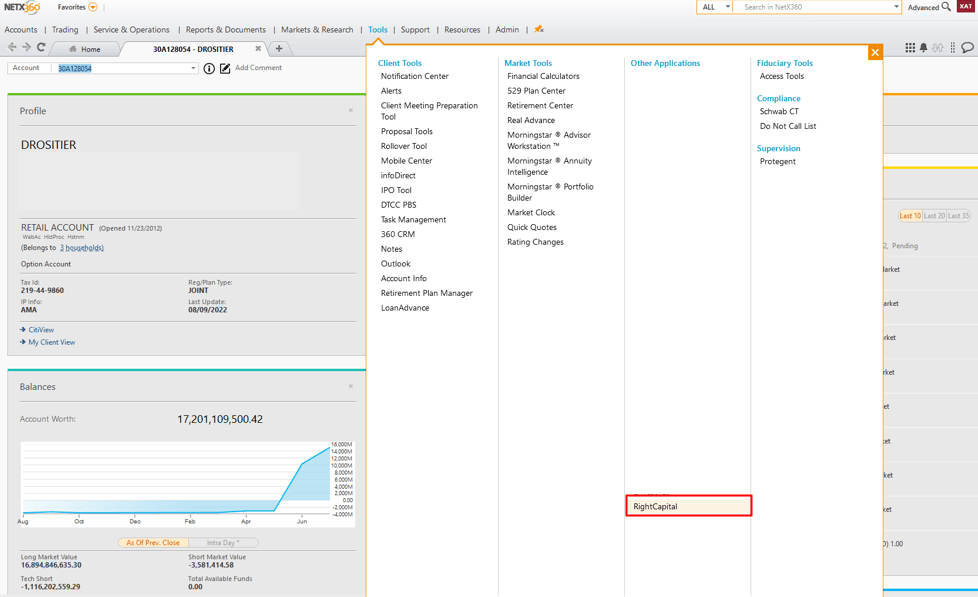The width and height of the screenshot is (978, 597).
Task: Open the Reports & Documents menu
Action: [x=225, y=30]
